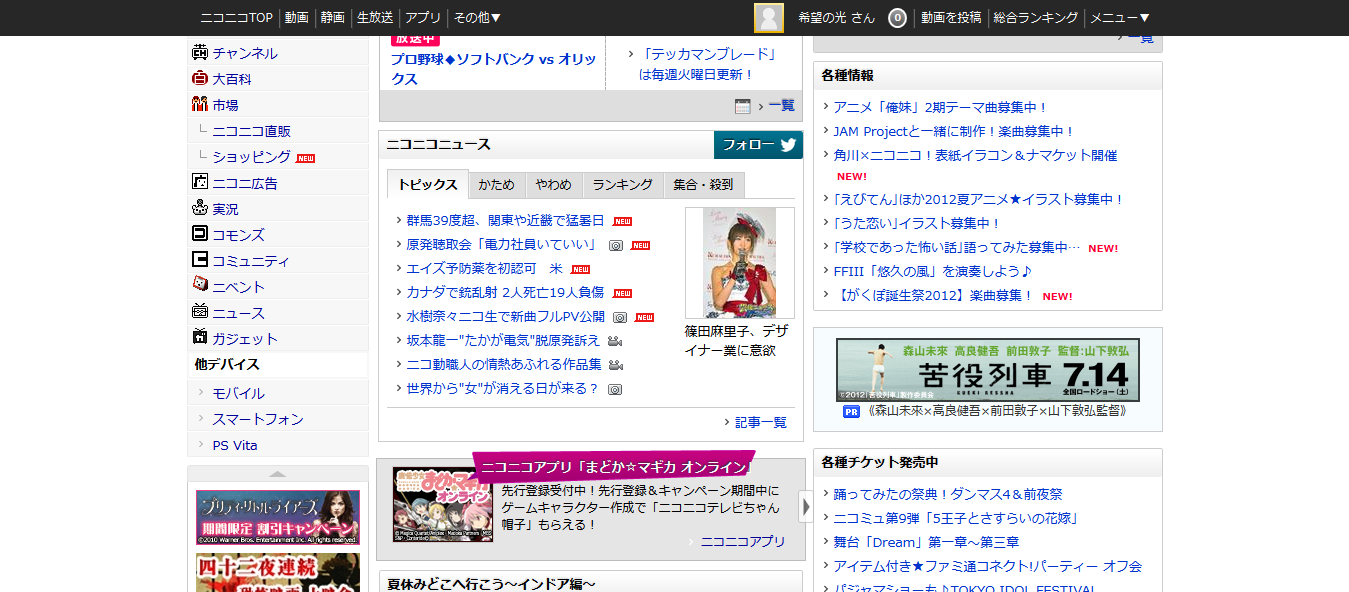Open JAM Projectと一緒に制作 link

pos(954,131)
